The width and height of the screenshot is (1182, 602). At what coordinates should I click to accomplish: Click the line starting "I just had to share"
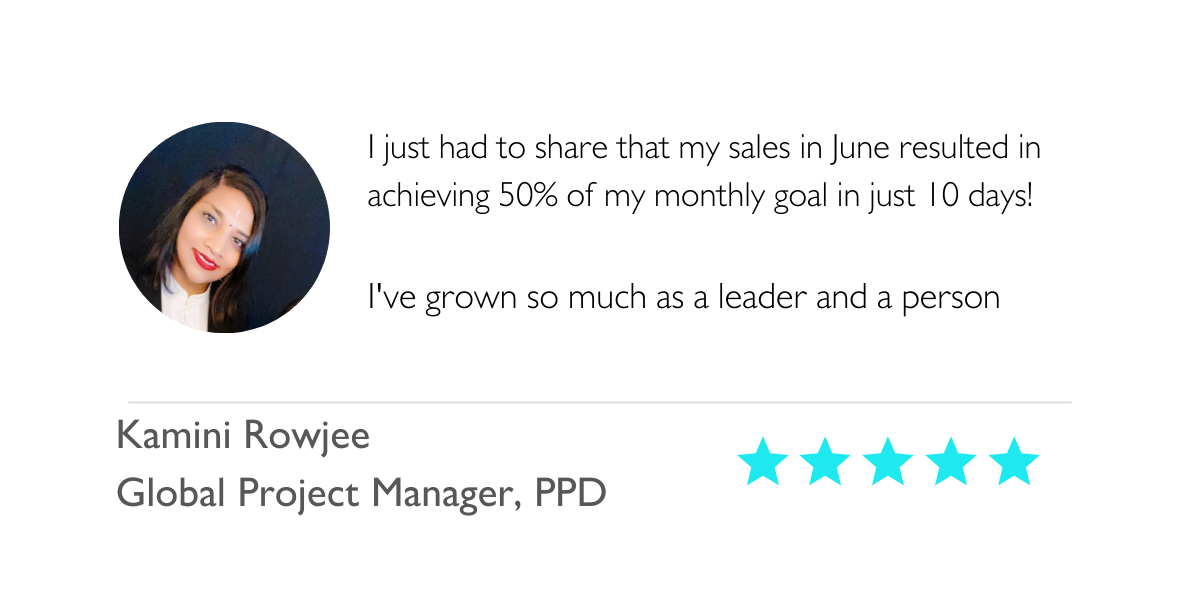(704, 148)
